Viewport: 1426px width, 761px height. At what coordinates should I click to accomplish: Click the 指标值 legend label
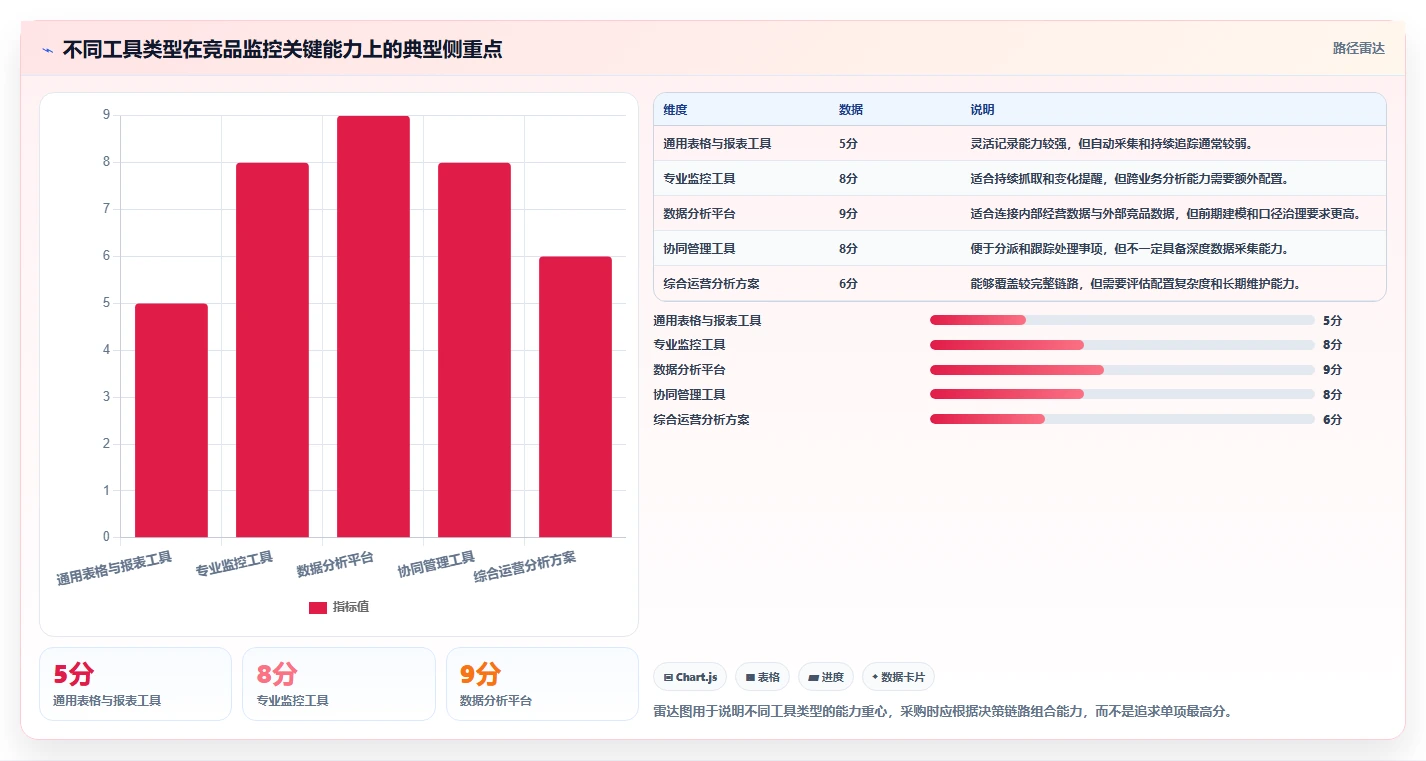pos(351,607)
